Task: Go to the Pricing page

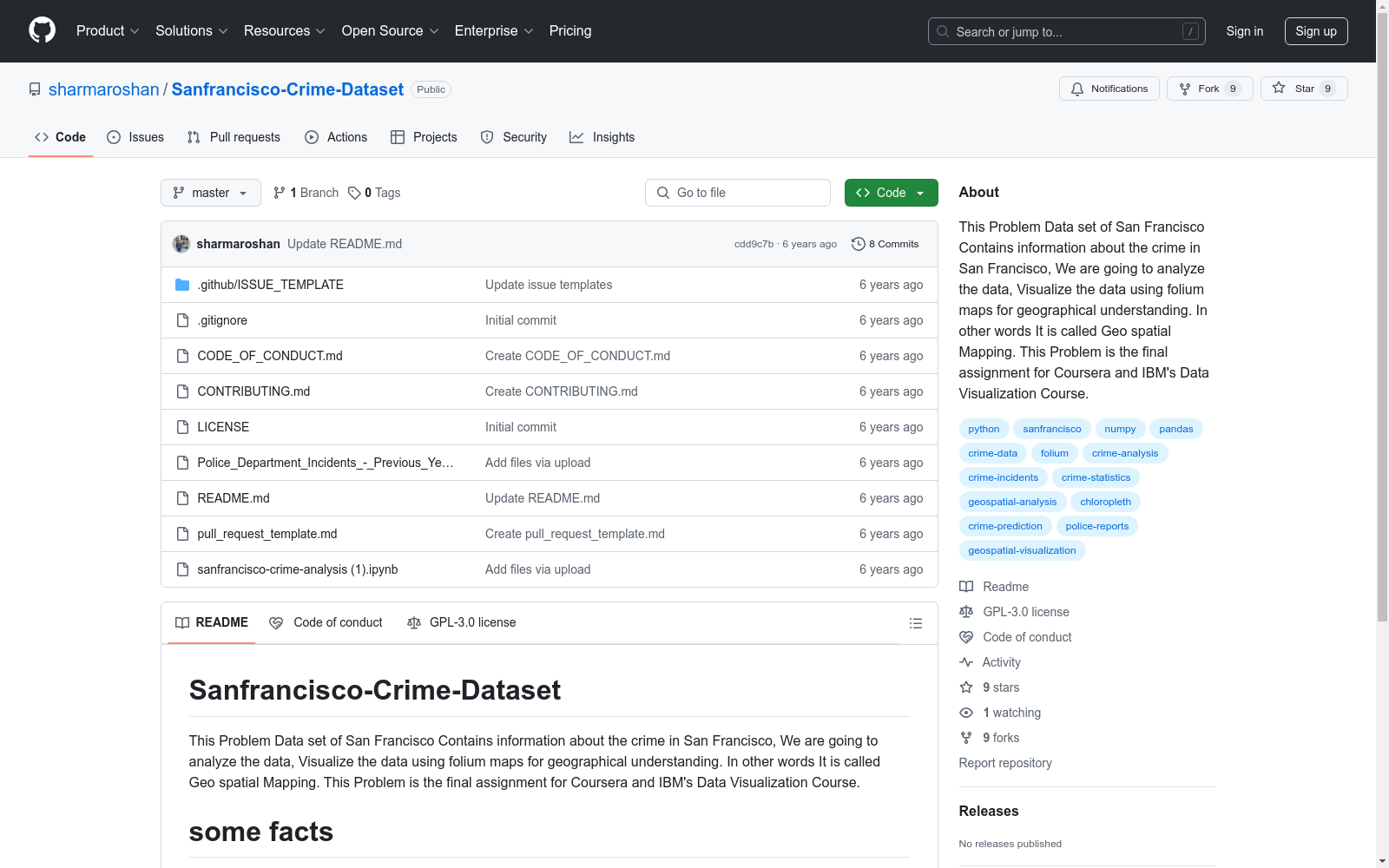Action: [x=570, y=30]
